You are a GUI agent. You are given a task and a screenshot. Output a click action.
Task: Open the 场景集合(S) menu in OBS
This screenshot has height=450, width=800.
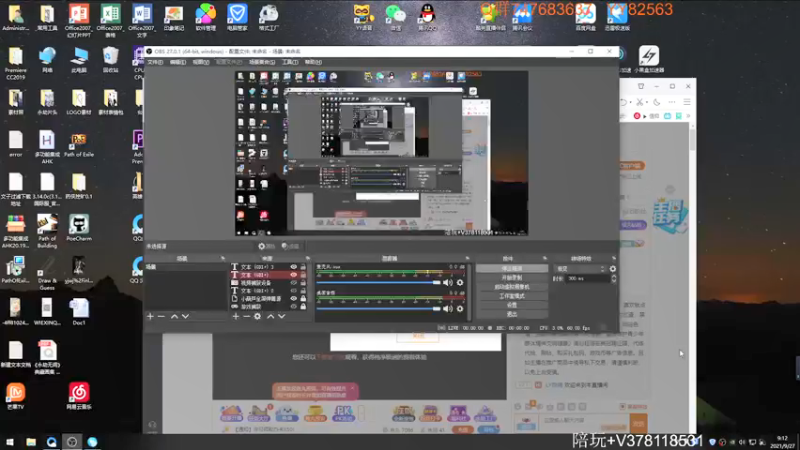(x=262, y=62)
